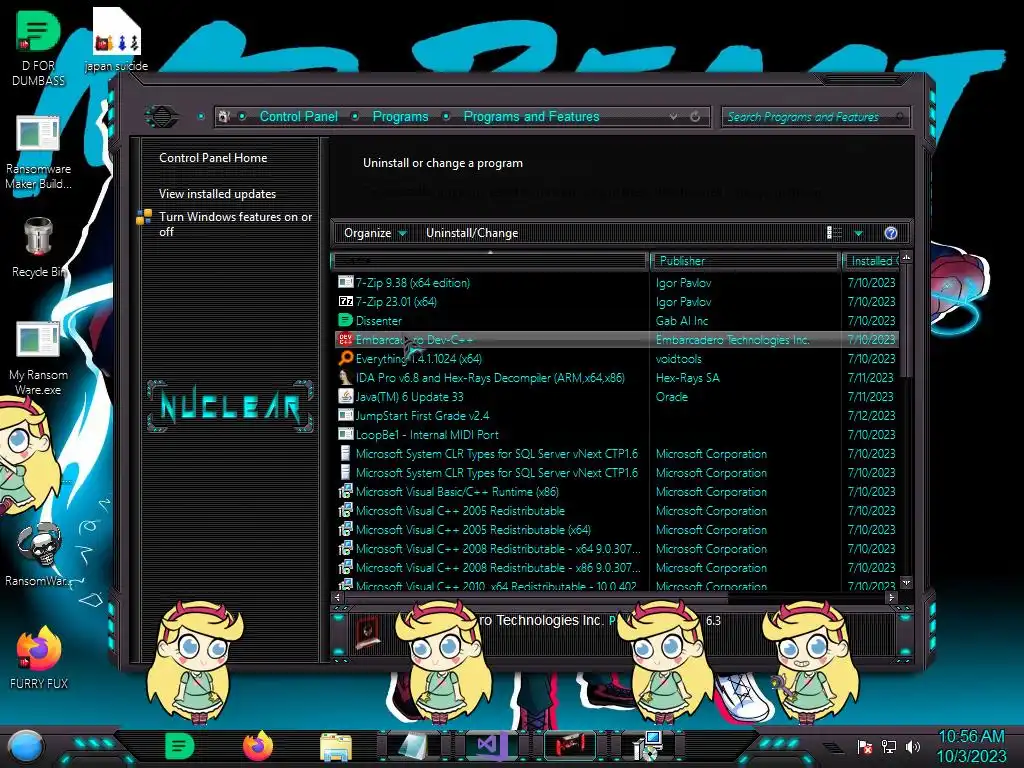Click the network tray icon

point(889,746)
